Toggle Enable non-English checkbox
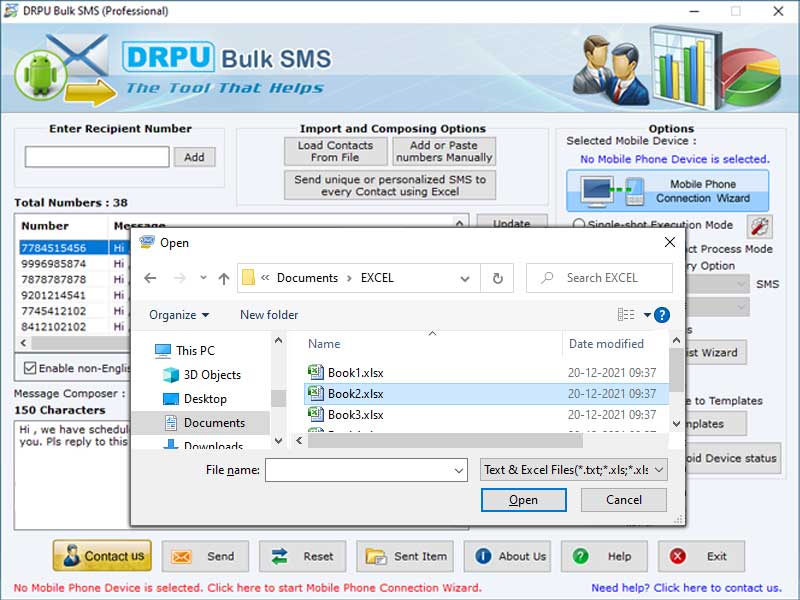The width and height of the screenshot is (800, 600). pyautogui.click(x=29, y=368)
